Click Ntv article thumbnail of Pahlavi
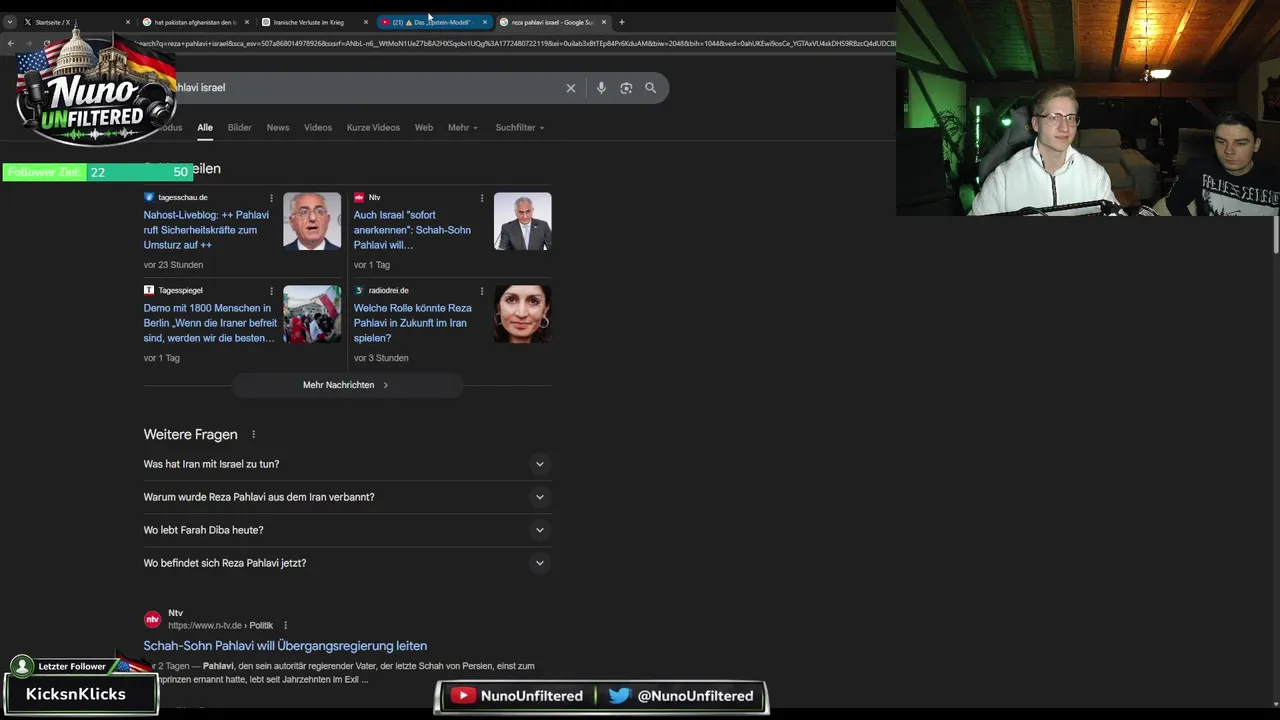This screenshot has width=1280, height=720. pos(522,221)
